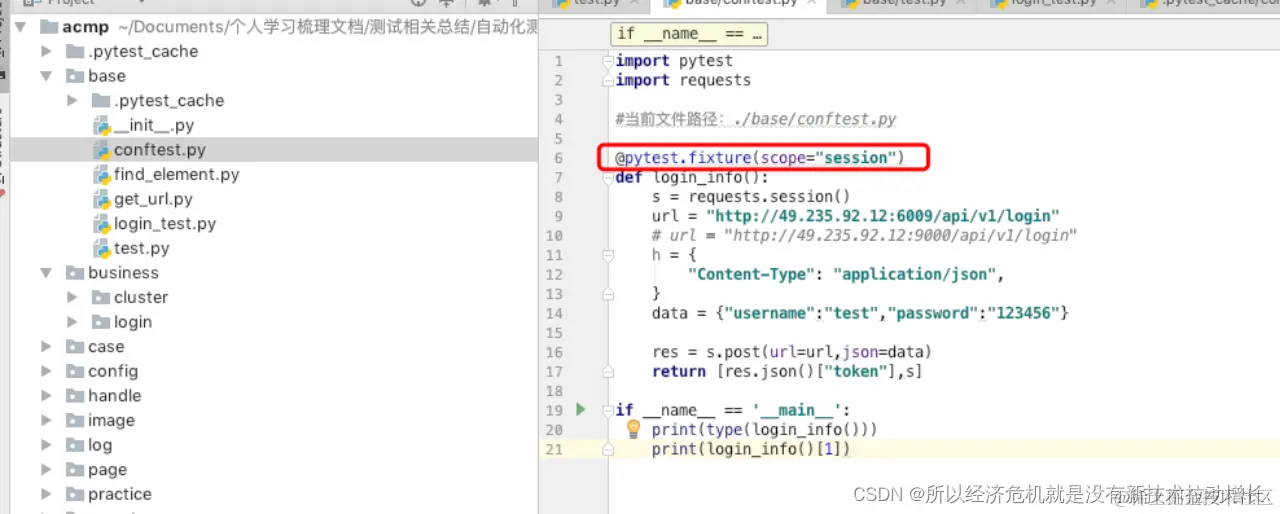Image resolution: width=1280 pixels, height=514 pixels.
Task: Click the find_element.py file icon
Action: (101, 174)
